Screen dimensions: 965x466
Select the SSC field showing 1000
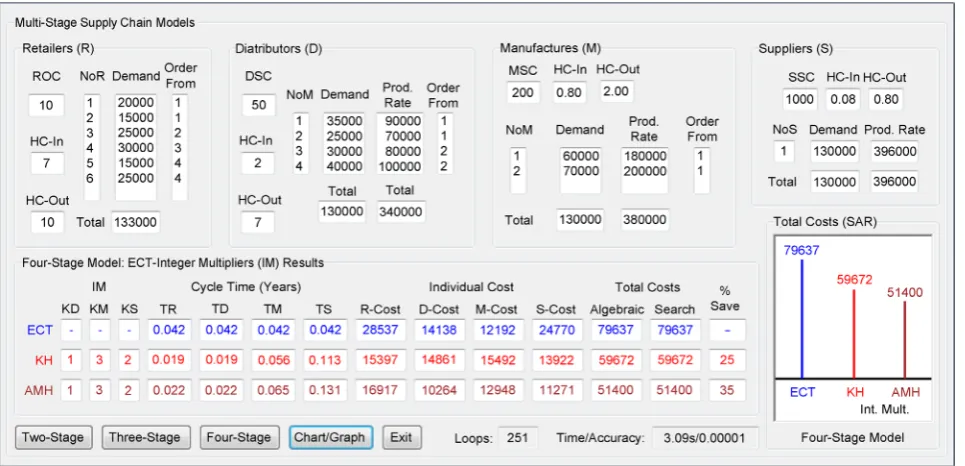pos(800,99)
